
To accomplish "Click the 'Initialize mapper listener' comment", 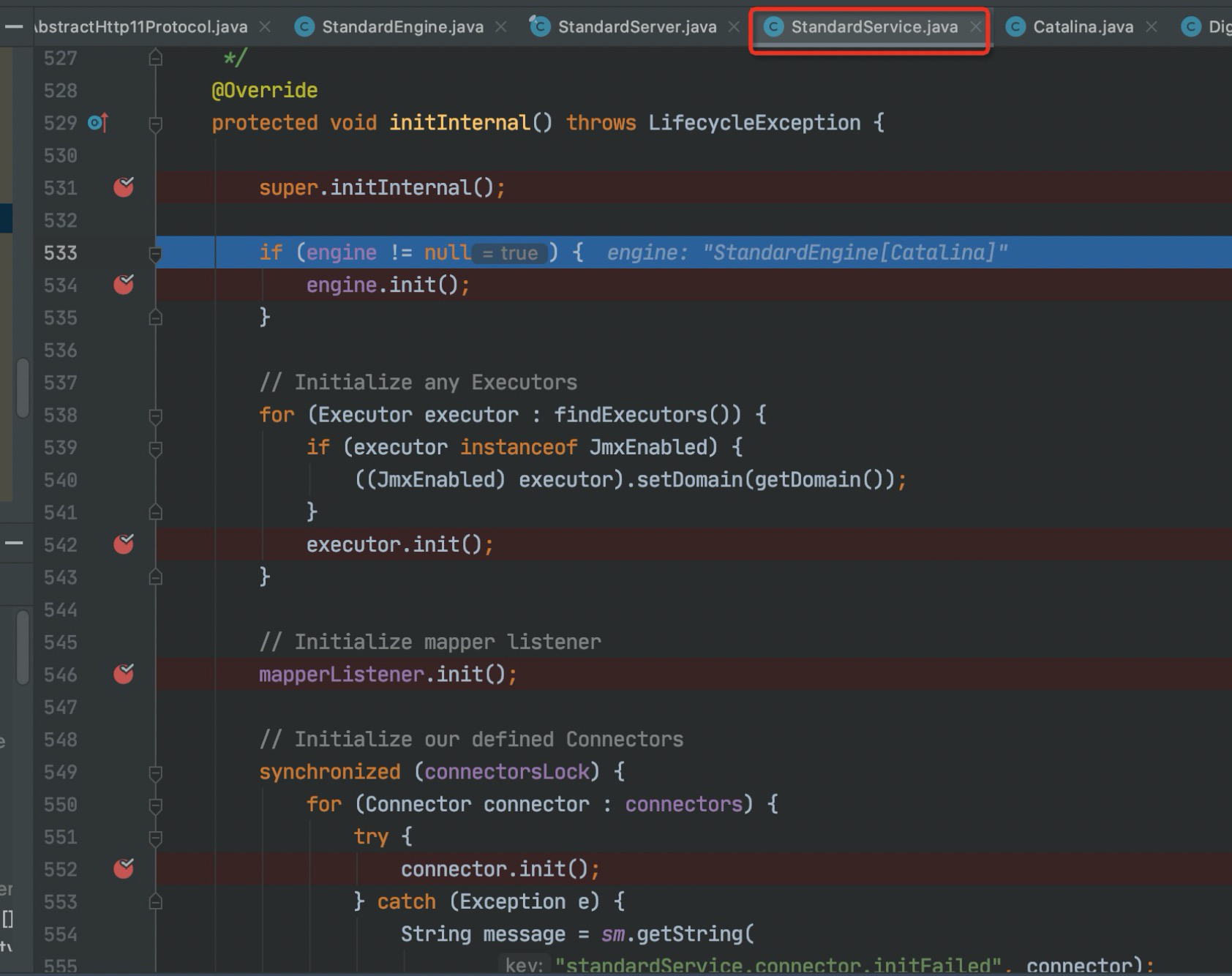I will tap(430, 642).
